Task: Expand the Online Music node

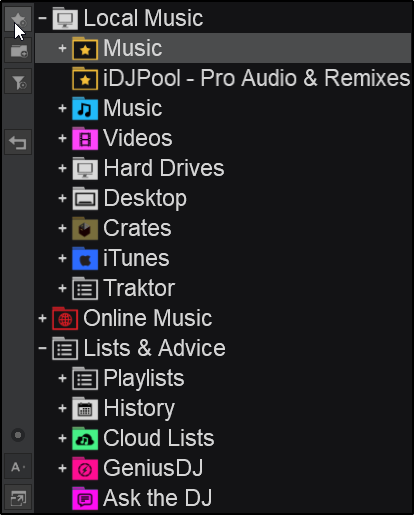Action: click(x=42, y=318)
